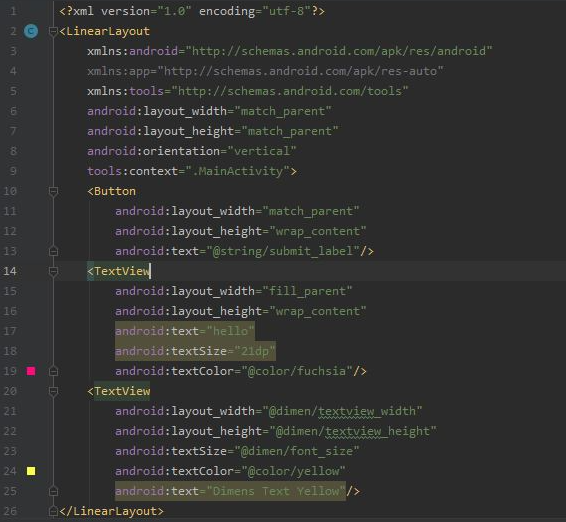Screen dimensions: 566x522
Task: Click the TextView tag on line 20
Action: (122, 391)
